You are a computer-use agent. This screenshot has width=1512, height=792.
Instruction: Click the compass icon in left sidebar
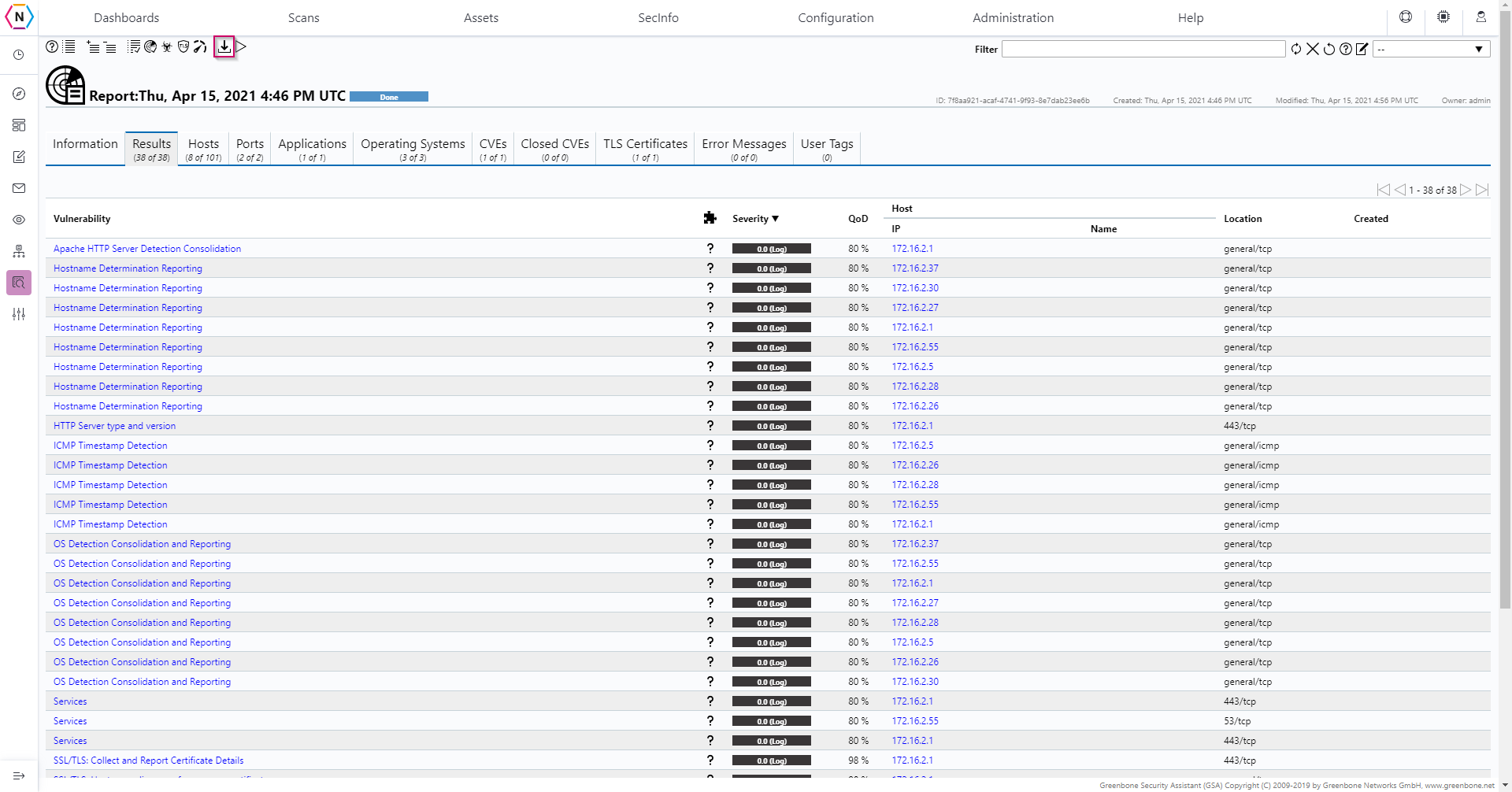click(19, 94)
